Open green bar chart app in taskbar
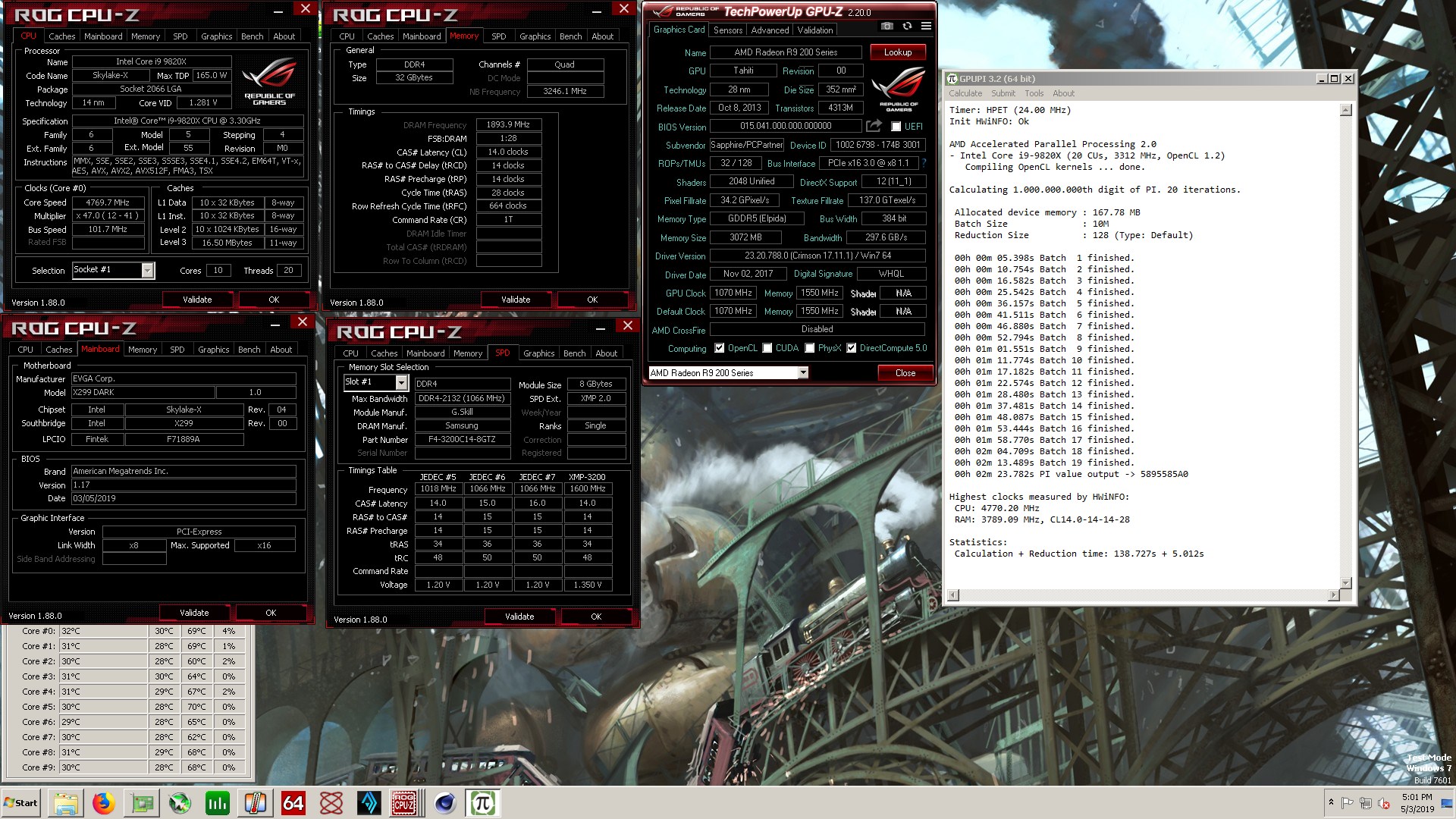The width and height of the screenshot is (1456, 819). [x=218, y=803]
